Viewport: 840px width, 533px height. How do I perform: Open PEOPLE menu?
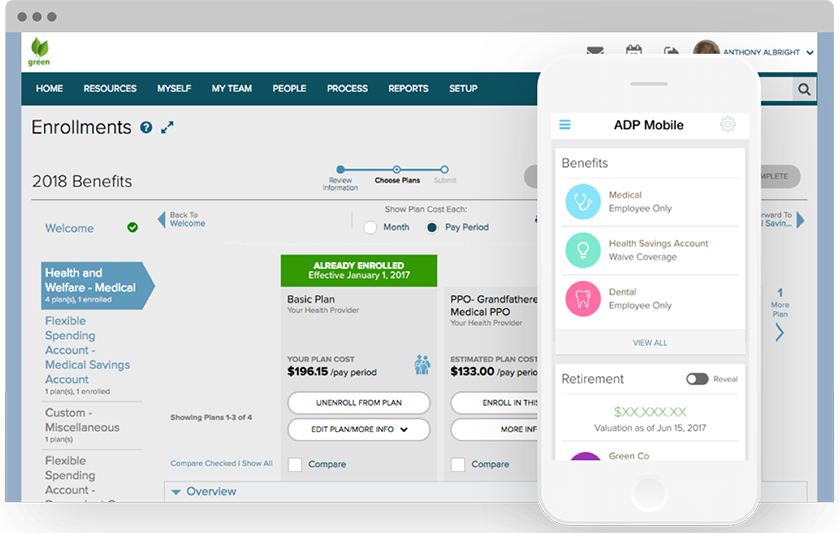click(x=289, y=88)
